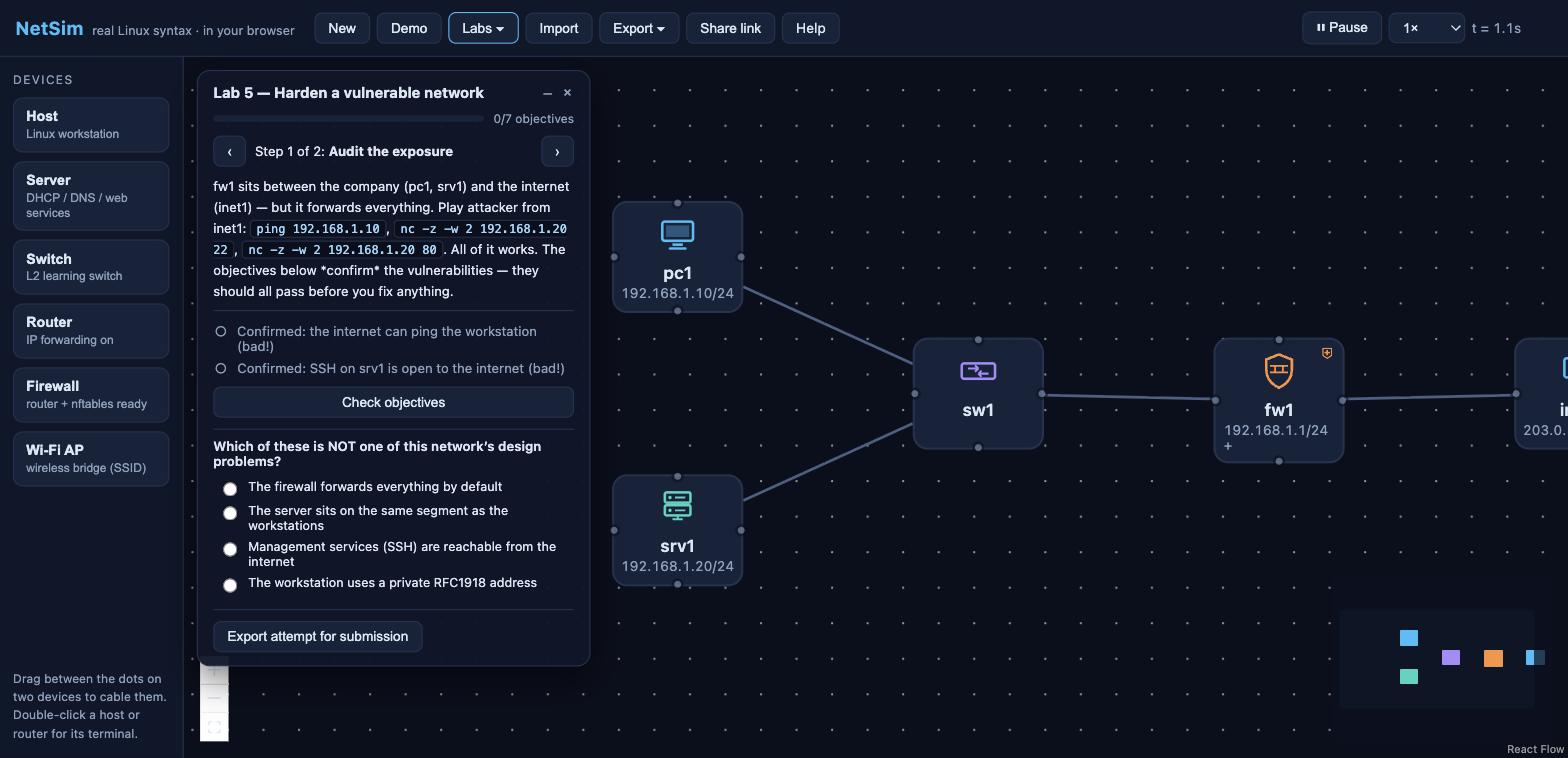Select the srv1 server rack icon
The height and width of the screenshot is (758, 1568).
(677, 506)
